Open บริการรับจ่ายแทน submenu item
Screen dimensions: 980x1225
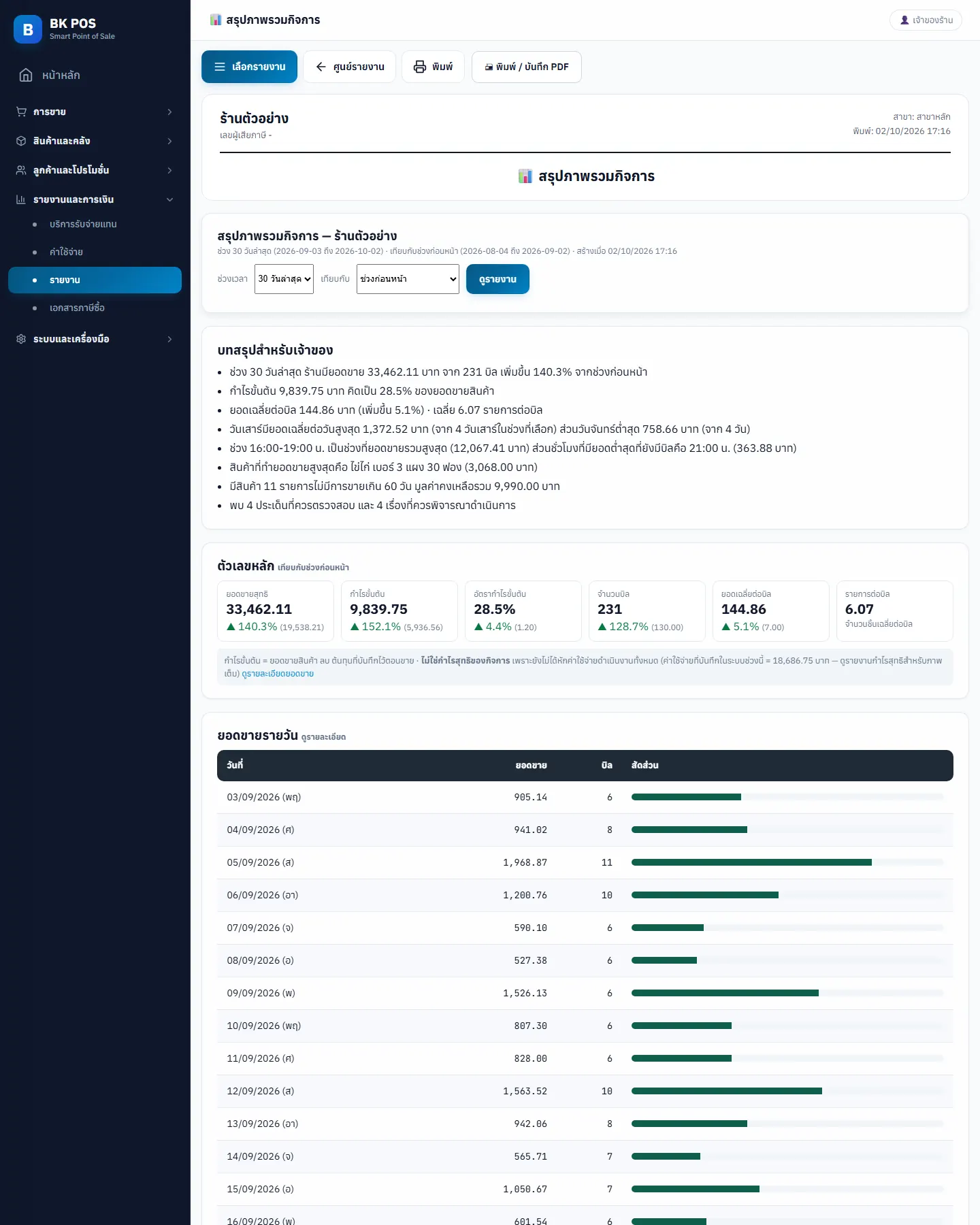pyautogui.click(x=95, y=224)
